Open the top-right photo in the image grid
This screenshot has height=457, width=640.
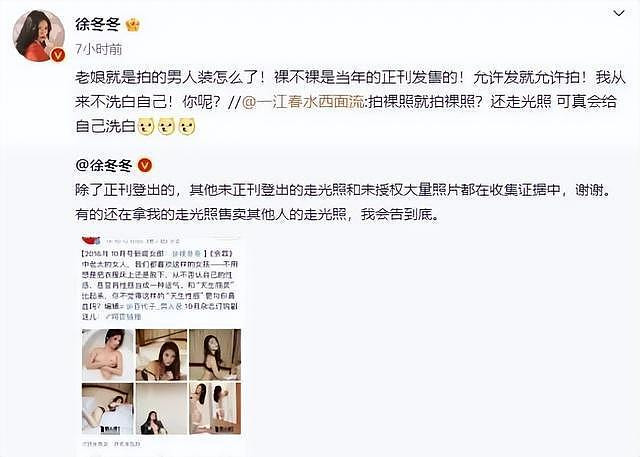[x=215, y=355]
